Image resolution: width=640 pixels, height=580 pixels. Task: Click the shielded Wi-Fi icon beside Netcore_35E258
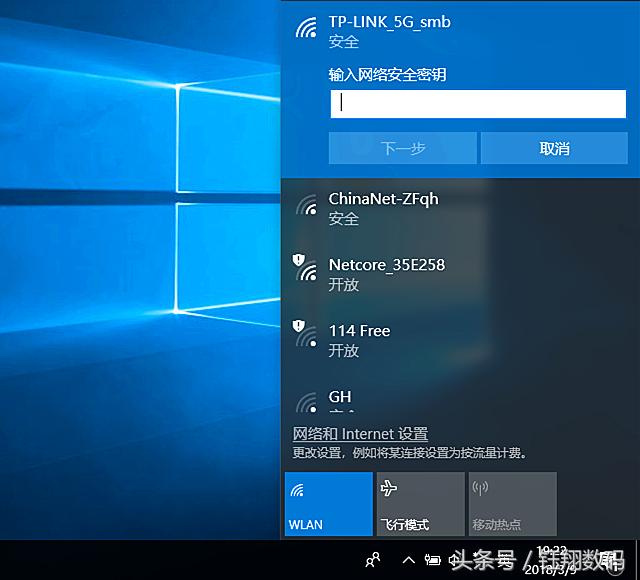point(305,268)
